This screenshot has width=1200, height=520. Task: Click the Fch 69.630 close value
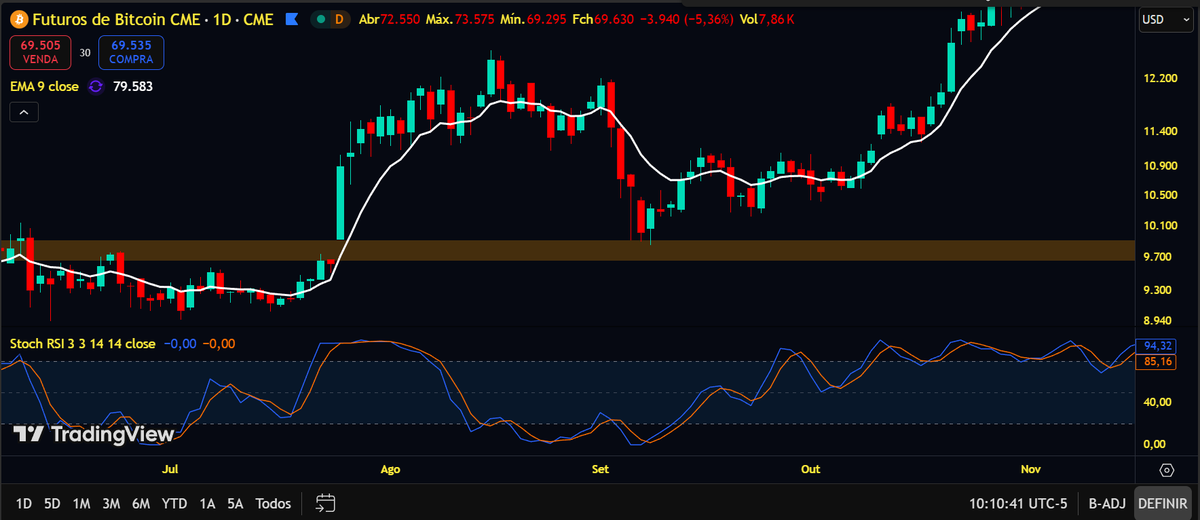tap(602, 19)
